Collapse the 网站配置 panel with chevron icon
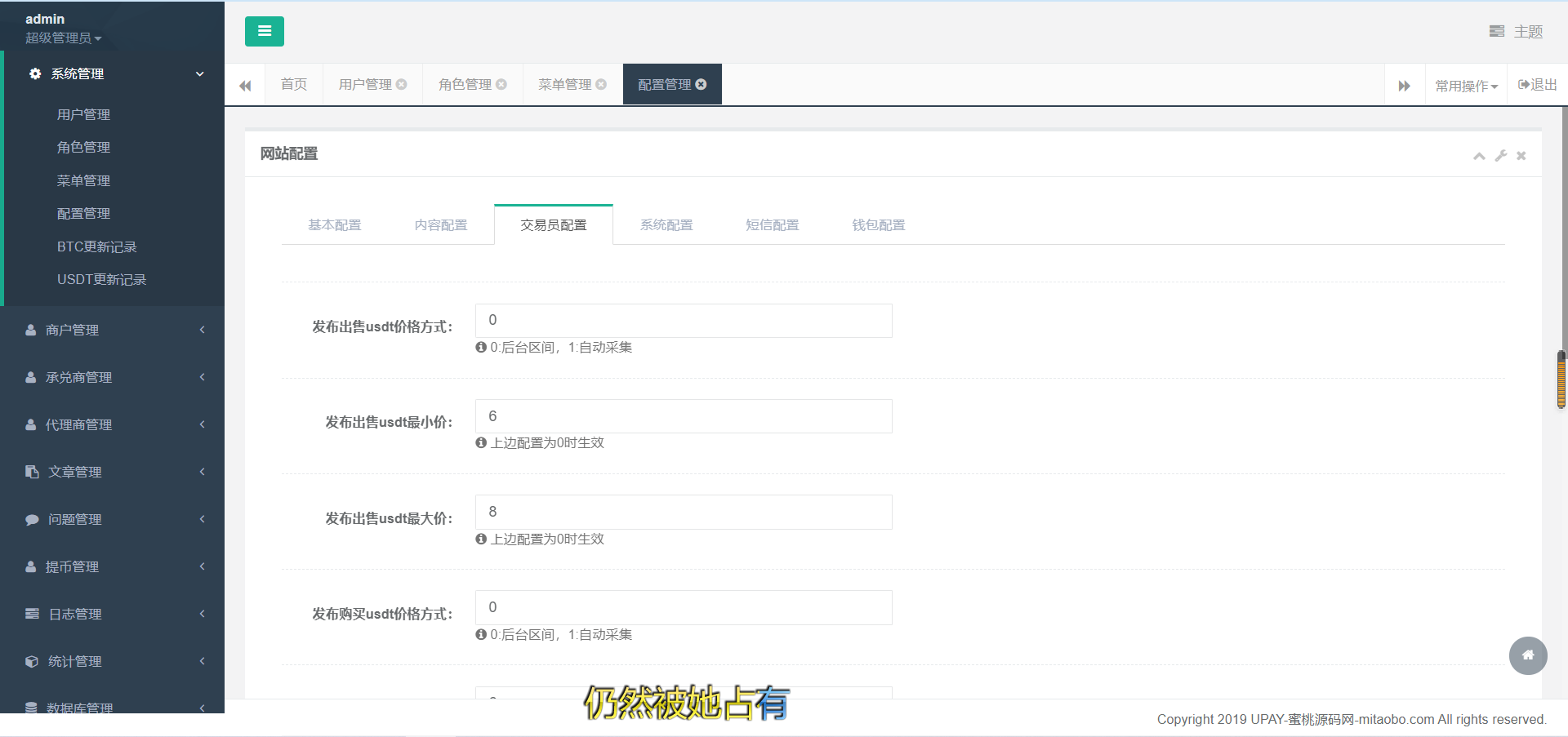 click(1479, 156)
